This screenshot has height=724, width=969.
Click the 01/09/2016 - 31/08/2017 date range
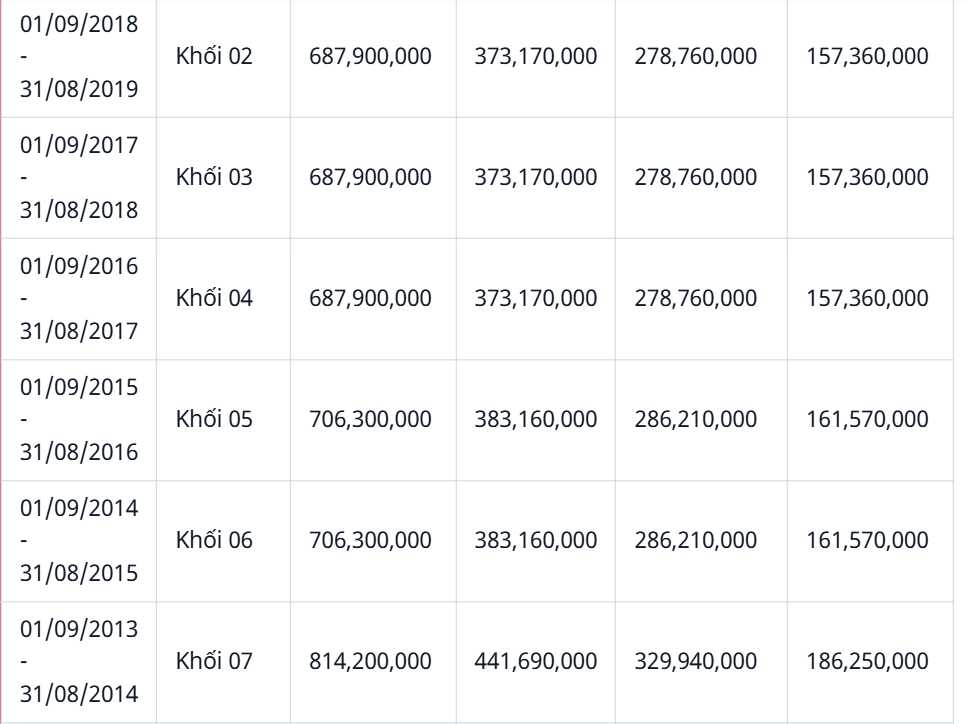[79, 298]
